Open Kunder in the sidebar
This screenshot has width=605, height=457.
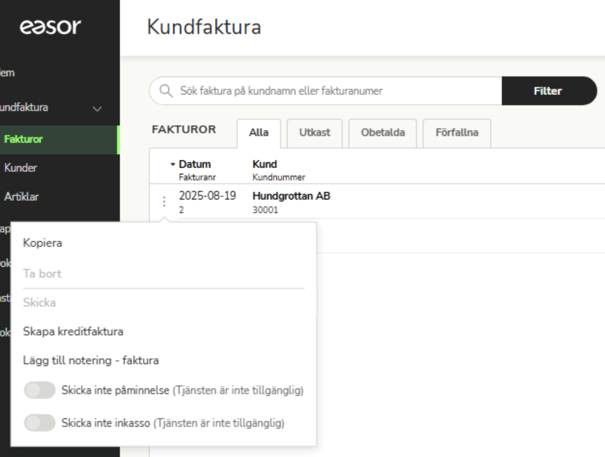tap(20, 168)
